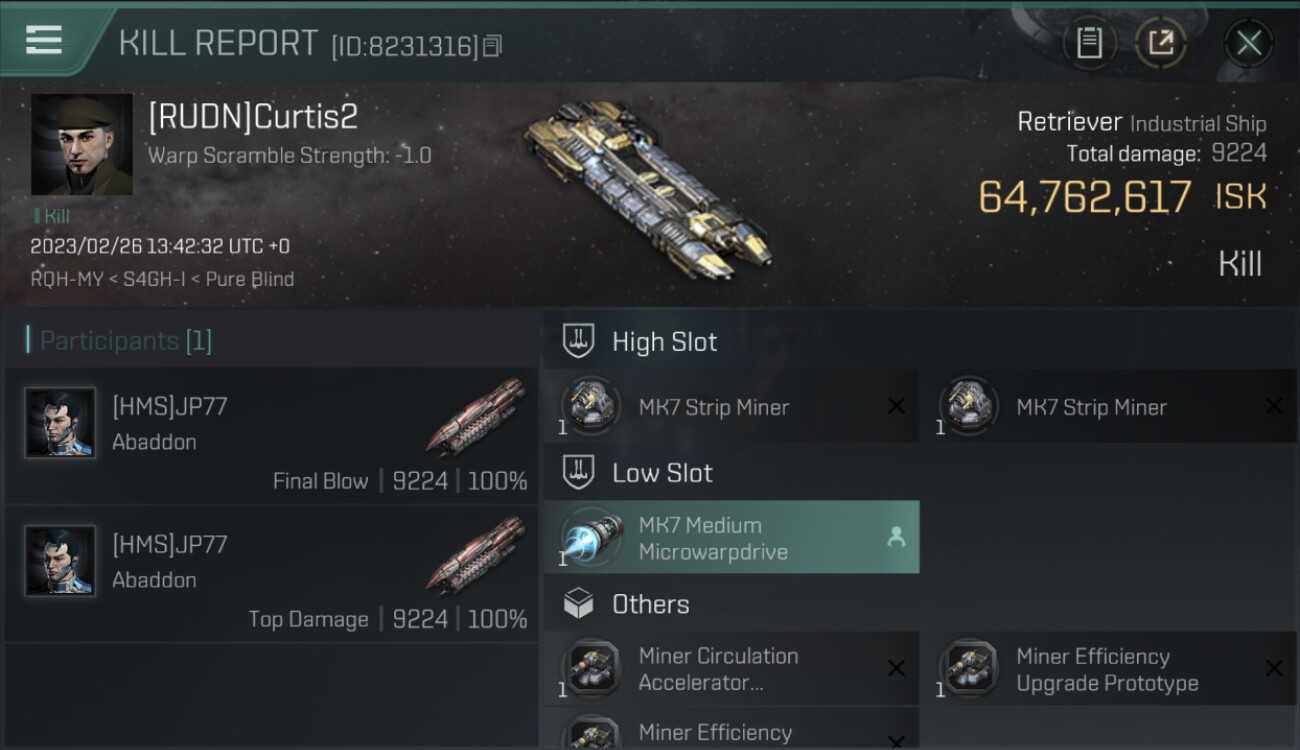The height and width of the screenshot is (750, 1300).
Task: Click the person icon on Microwarpdrive
Action: click(896, 538)
